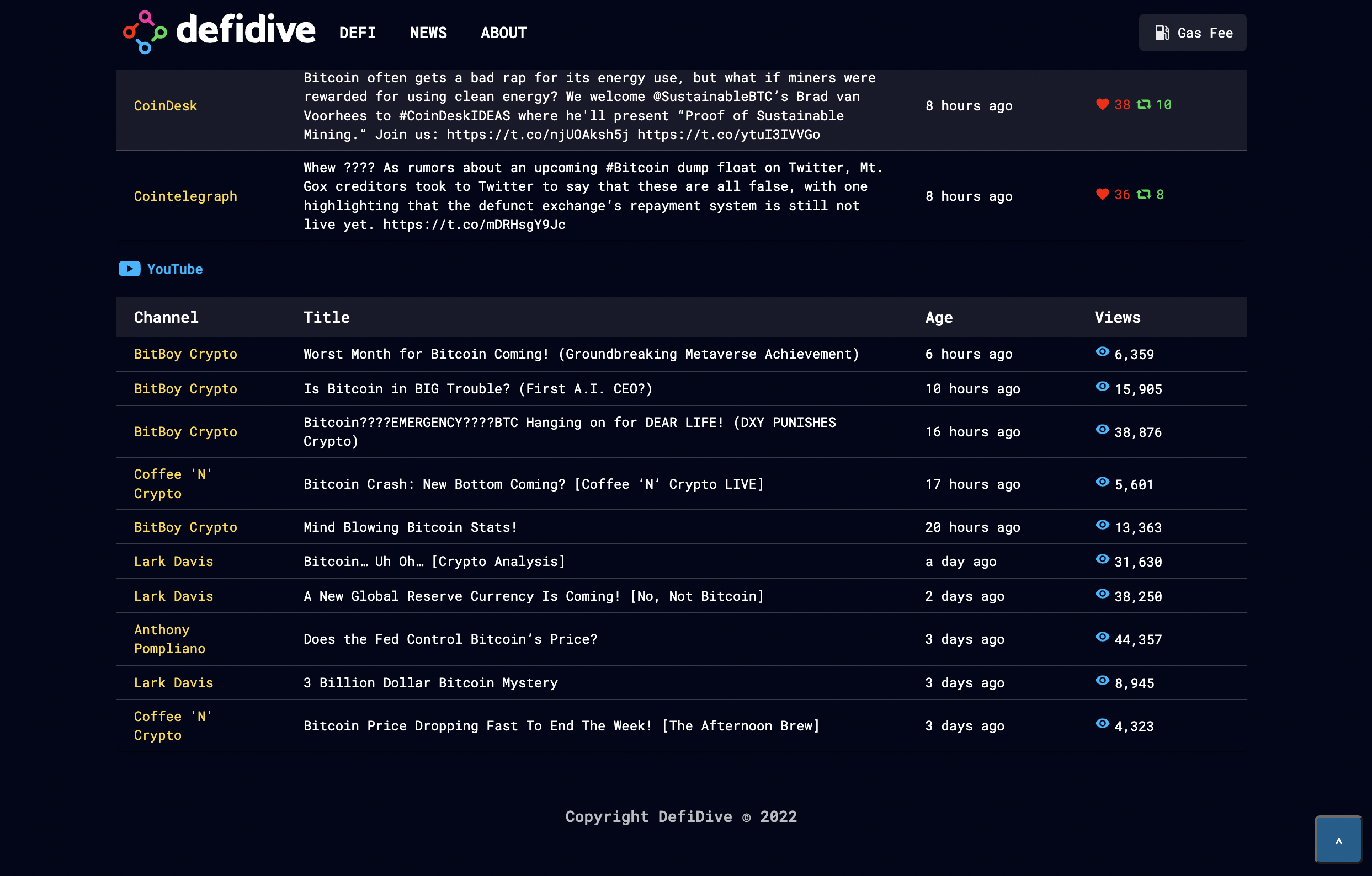Click eye icon beside 8,945 views
This screenshot has height=876, width=1372.
point(1102,681)
